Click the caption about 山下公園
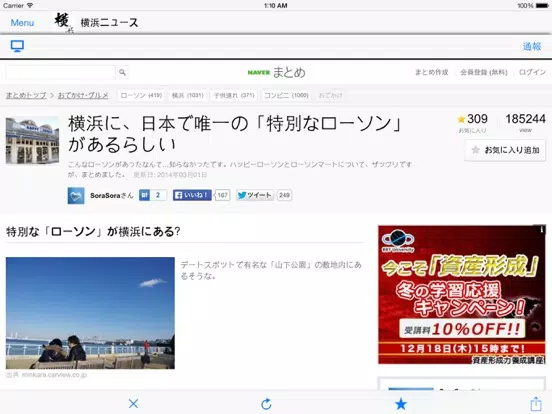Image resolution: width=552 pixels, height=414 pixels. point(271,270)
